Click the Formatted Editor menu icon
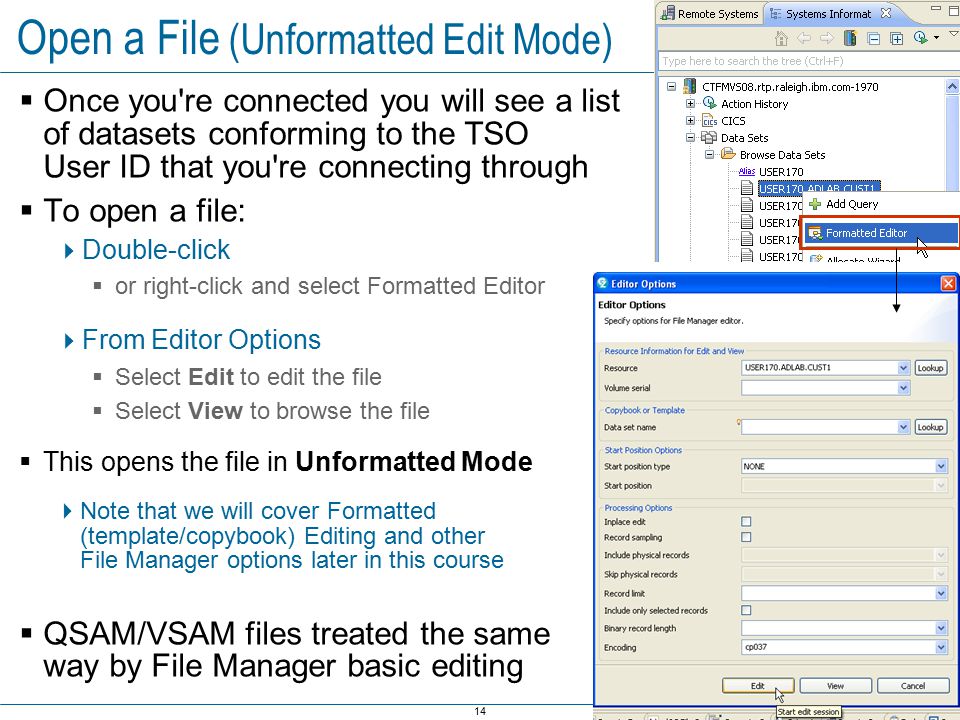The width and height of the screenshot is (960, 720). point(815,233)
